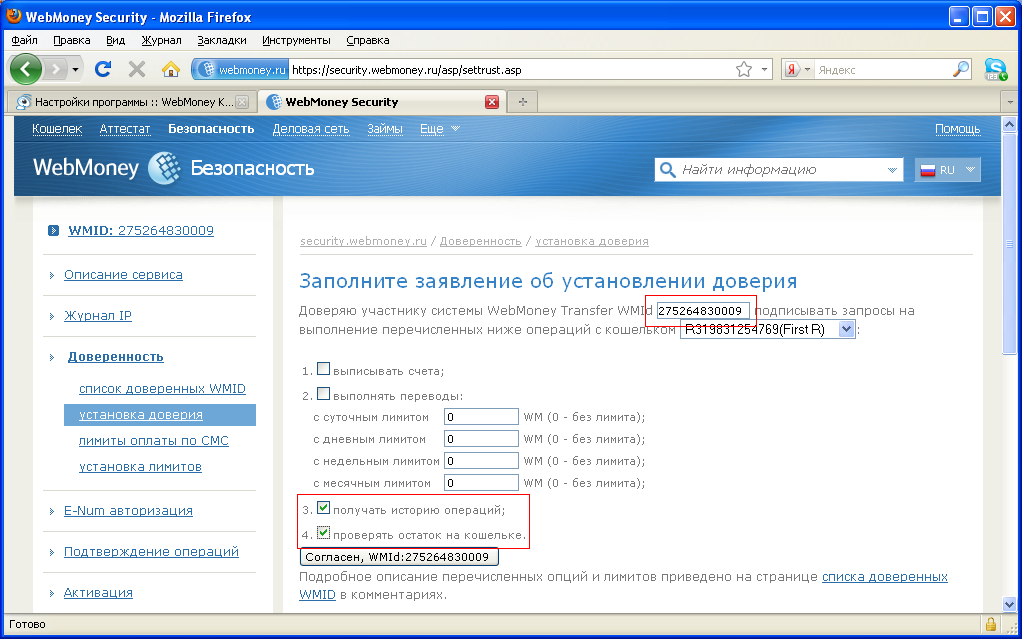Open the Закладки menu
Viewport: 1022px width, 639px height.
tap(222, 40)
